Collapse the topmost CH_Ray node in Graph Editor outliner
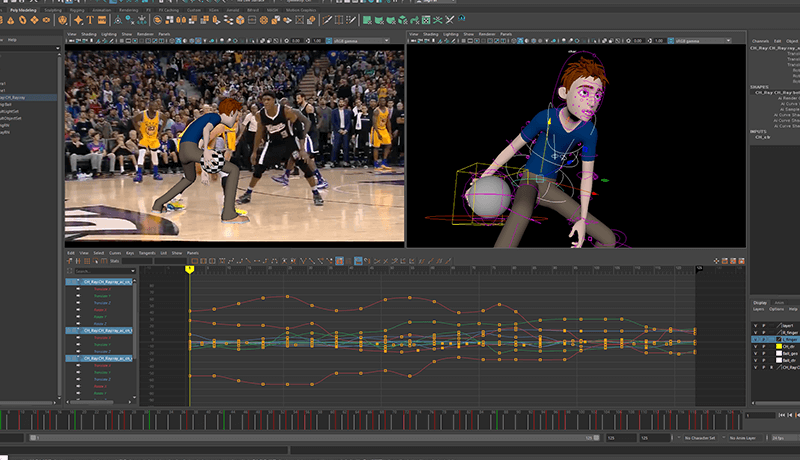The image size is (800, 460). click(78, 282)
